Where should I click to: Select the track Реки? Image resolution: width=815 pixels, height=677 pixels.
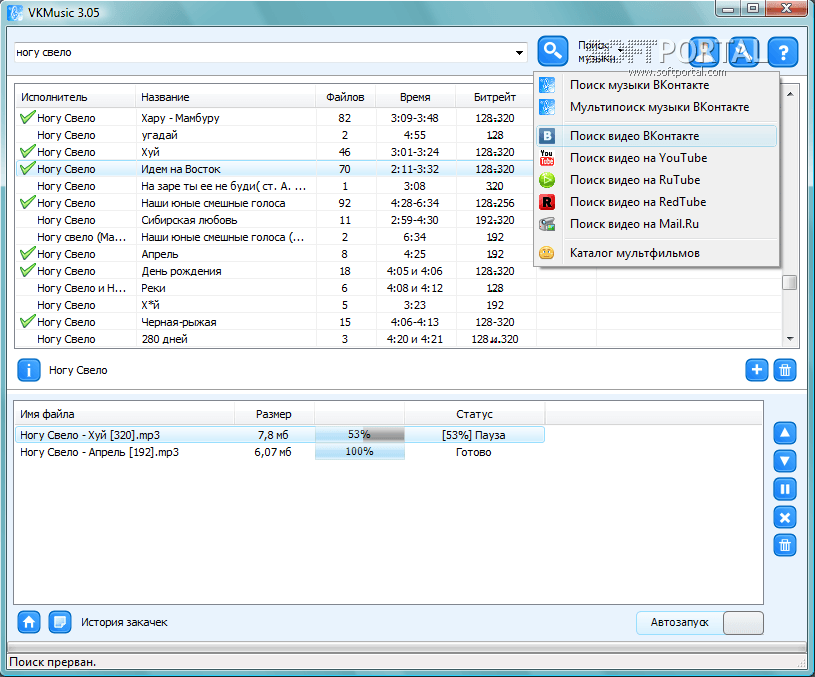point(153,288)
